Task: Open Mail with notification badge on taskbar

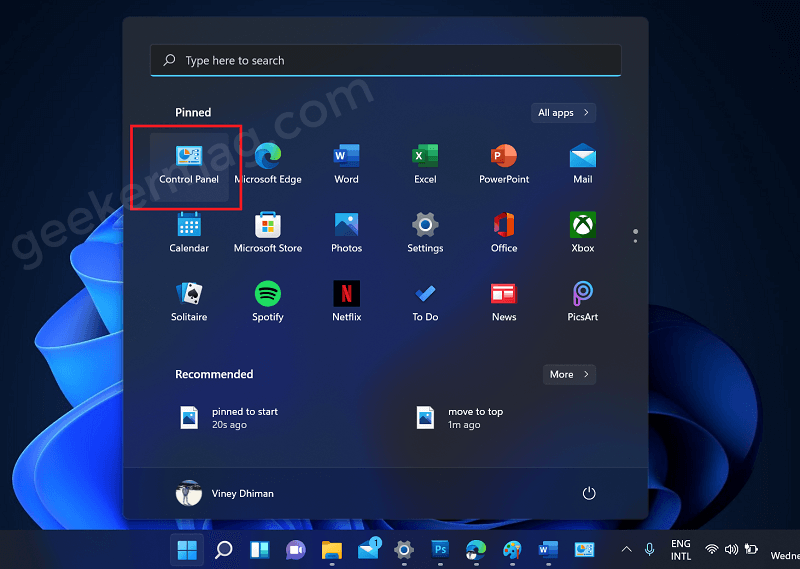Action: tap(369, 549)
